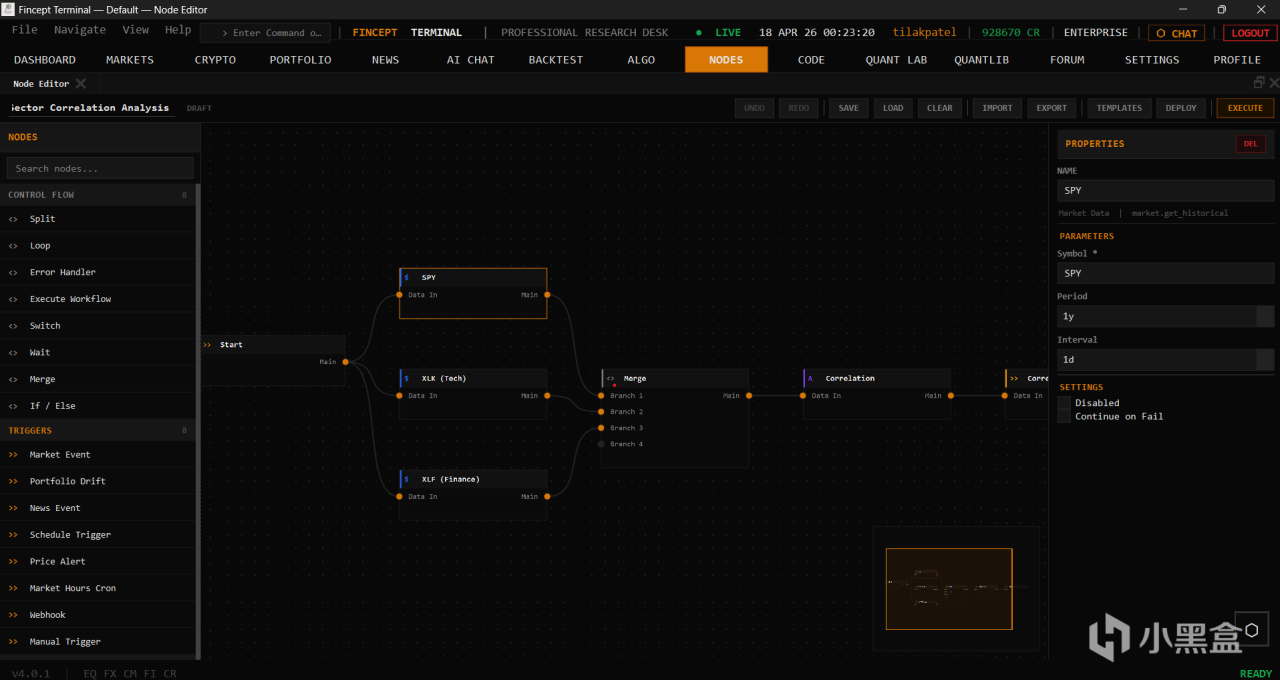Click the Logout button
The width and height of the screenshot is (1280, 680).
click(1250, 33)
